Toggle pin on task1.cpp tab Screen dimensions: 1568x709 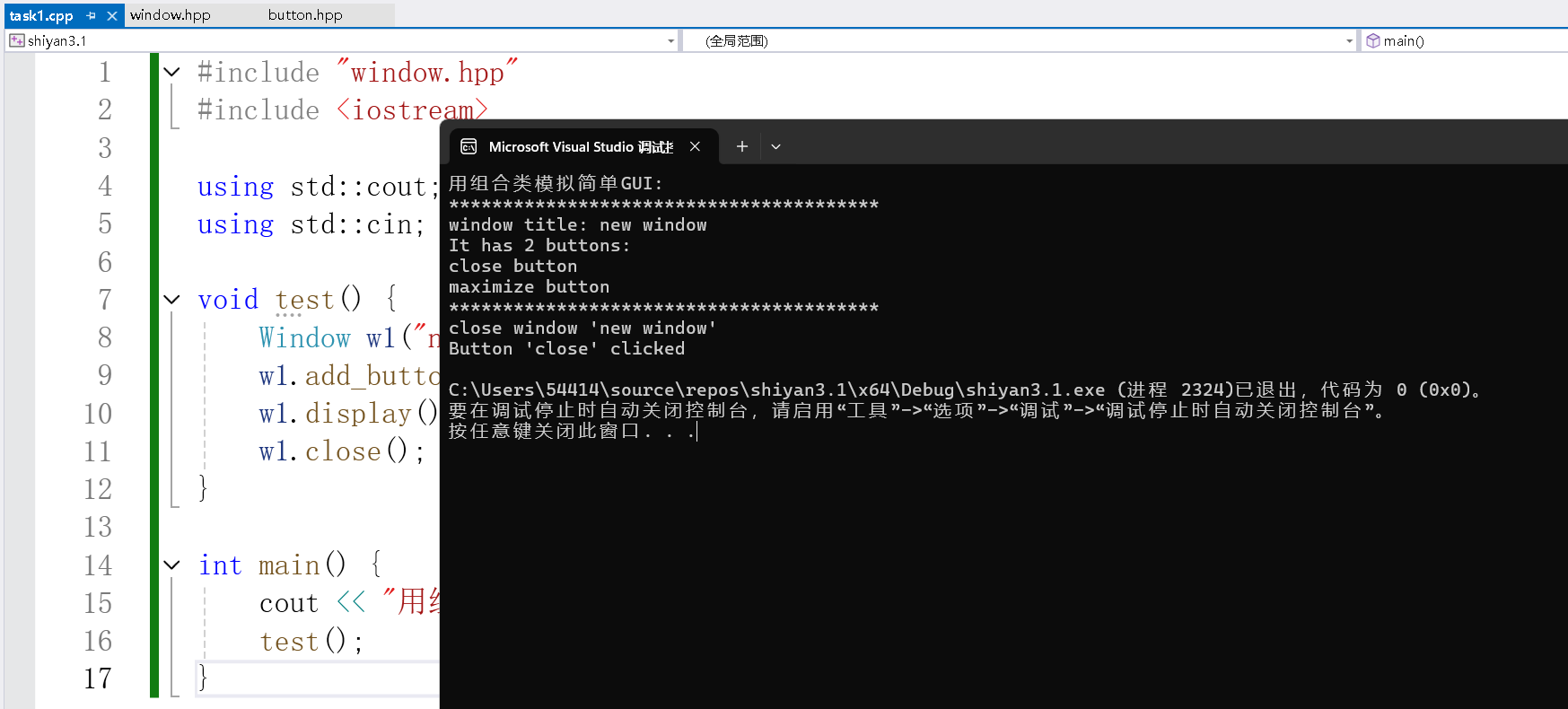click(x=92, y=16)
